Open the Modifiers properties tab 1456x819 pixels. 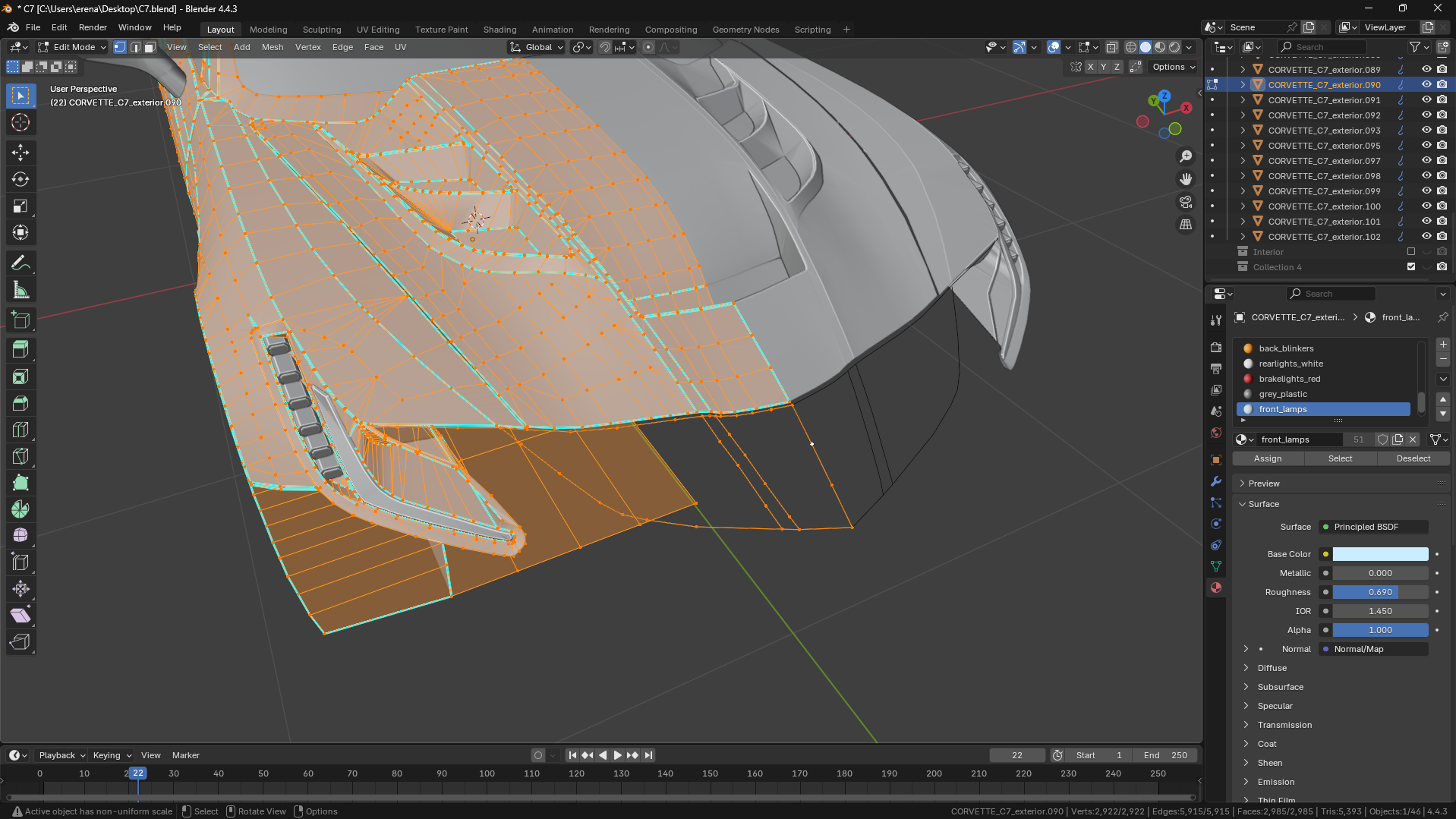coord(1216,481)
